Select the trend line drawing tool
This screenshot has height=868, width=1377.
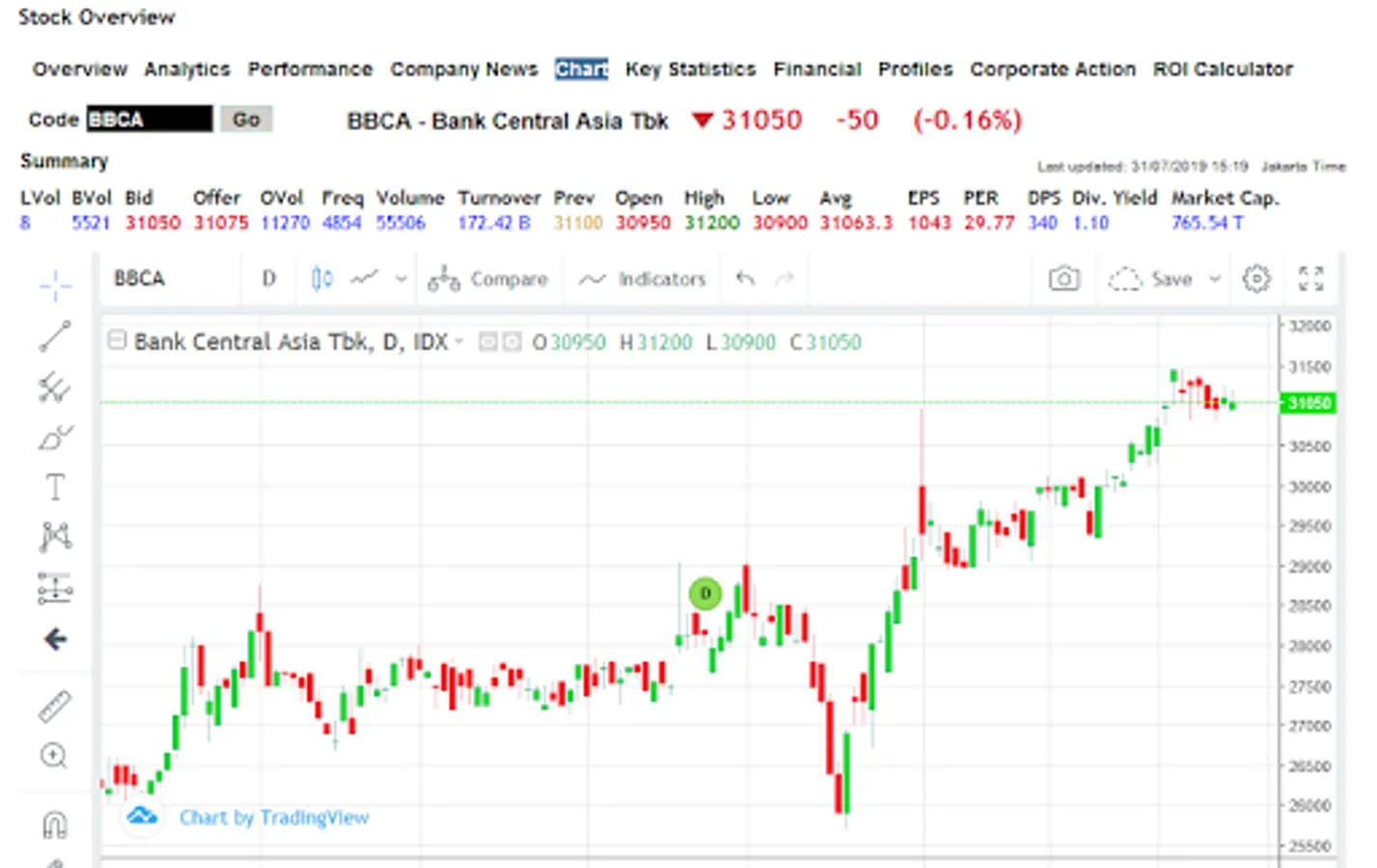tap(55, 336)
